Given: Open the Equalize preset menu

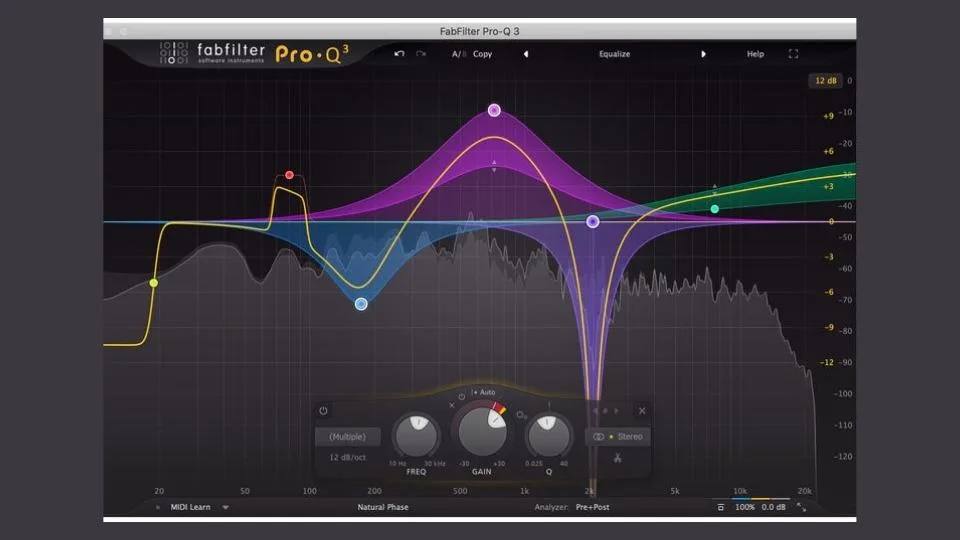Looking at the screenshot, I should [614, 54].
